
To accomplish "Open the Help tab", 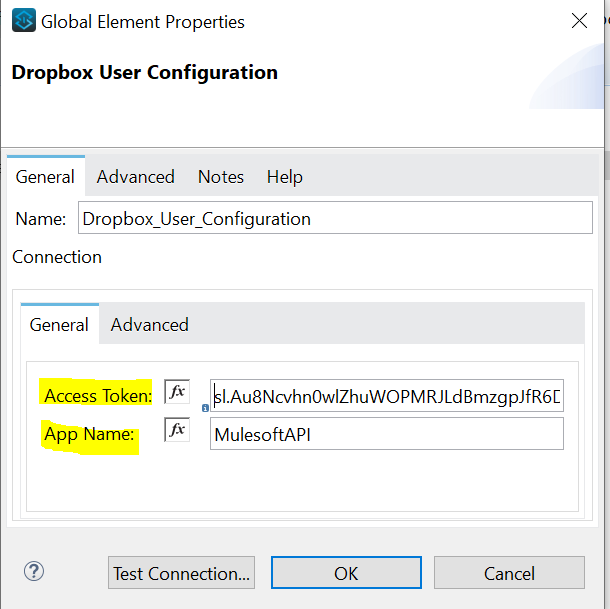I will coord(284,177).
